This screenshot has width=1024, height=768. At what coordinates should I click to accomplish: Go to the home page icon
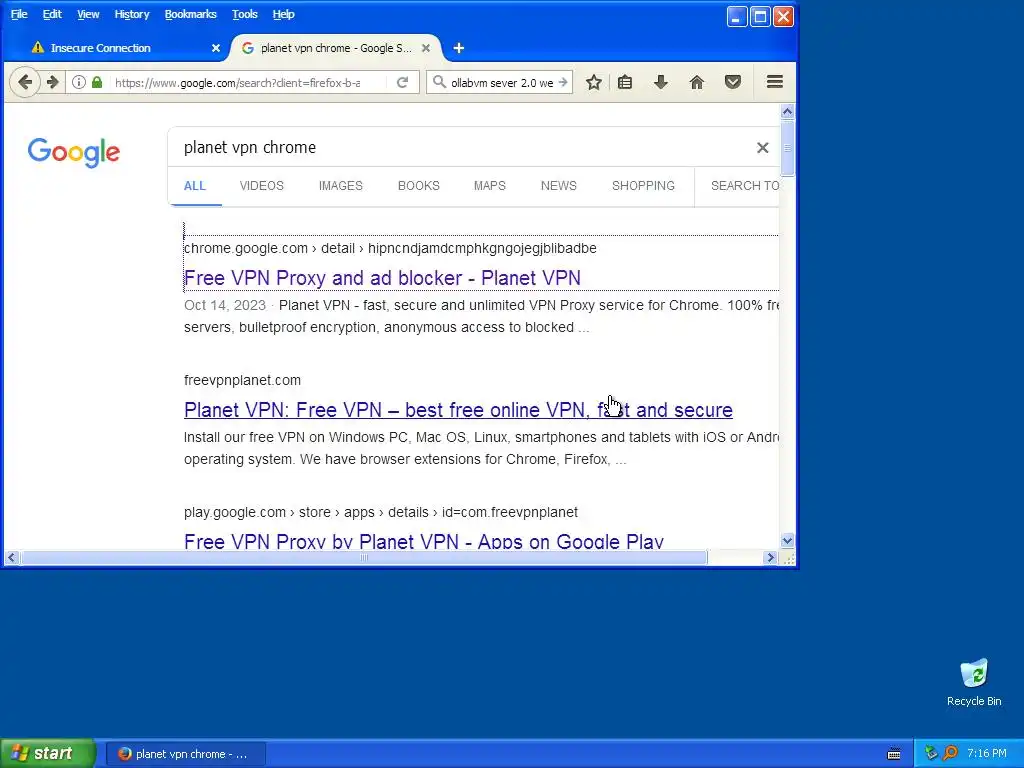pos(697,82)
